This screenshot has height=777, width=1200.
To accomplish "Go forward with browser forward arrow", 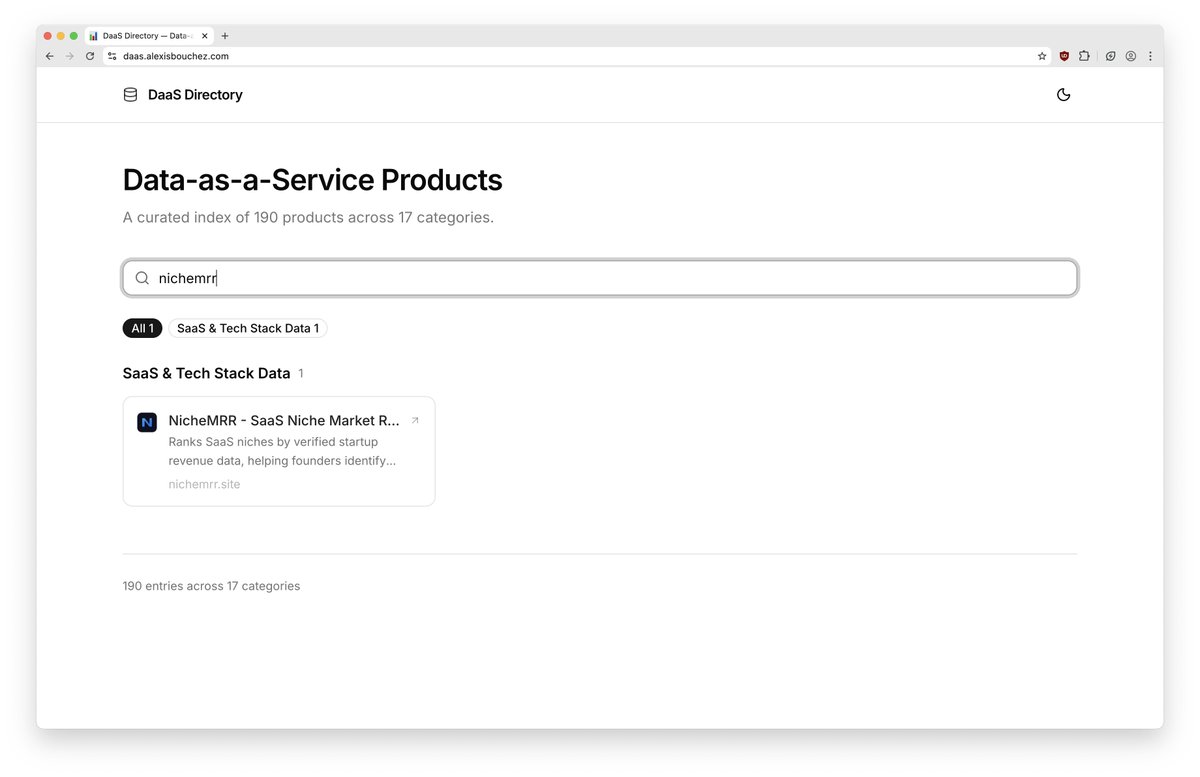I will pyautogui.click(x=70, y=56).
